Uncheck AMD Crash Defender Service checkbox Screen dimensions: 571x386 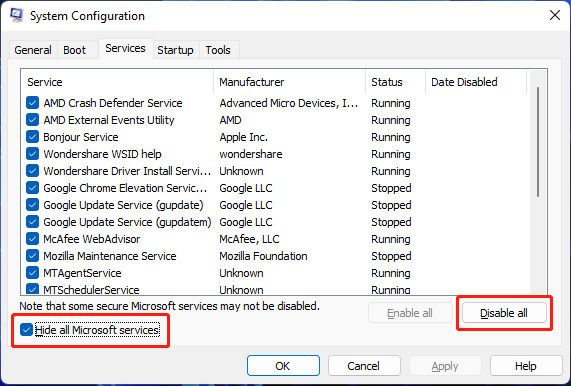[32, 103]
